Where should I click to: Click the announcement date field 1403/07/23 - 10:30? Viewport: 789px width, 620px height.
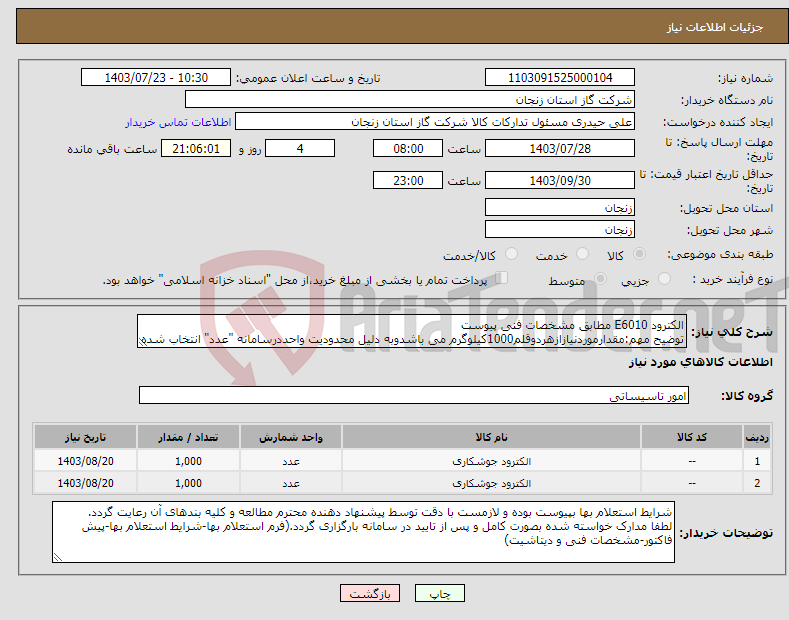coord(155,78)
